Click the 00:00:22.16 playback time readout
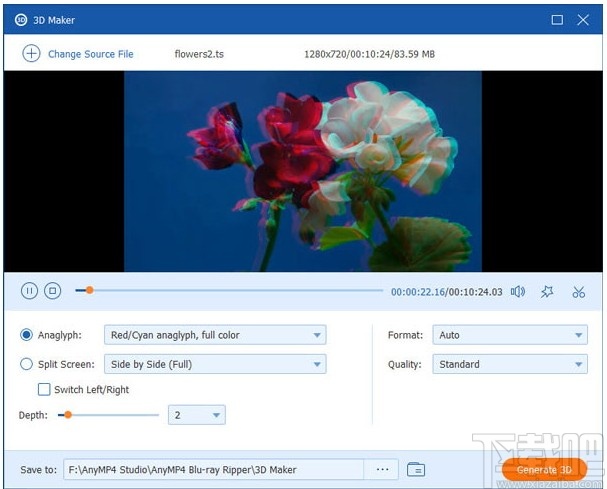This screenshot has height=489, width=607. 418,292
